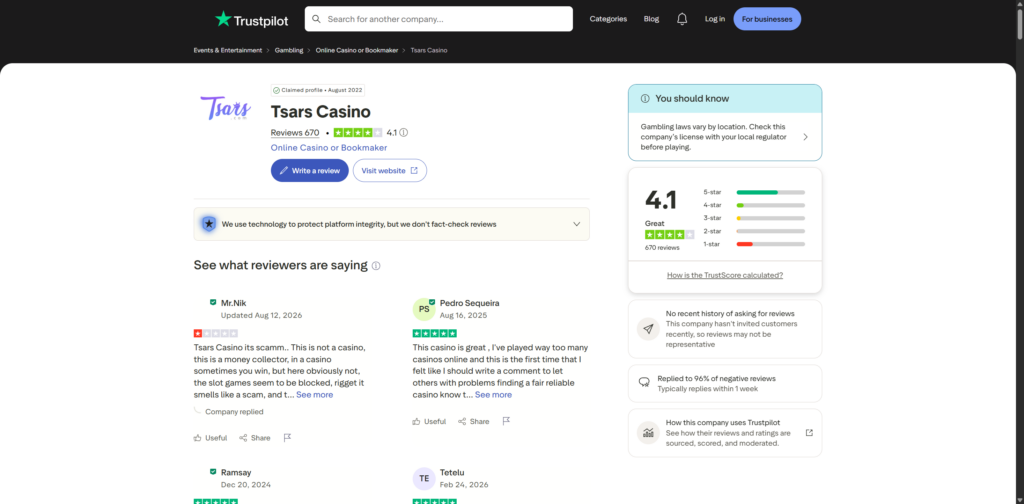Click the search magnifier icon

tap(316, 19)
